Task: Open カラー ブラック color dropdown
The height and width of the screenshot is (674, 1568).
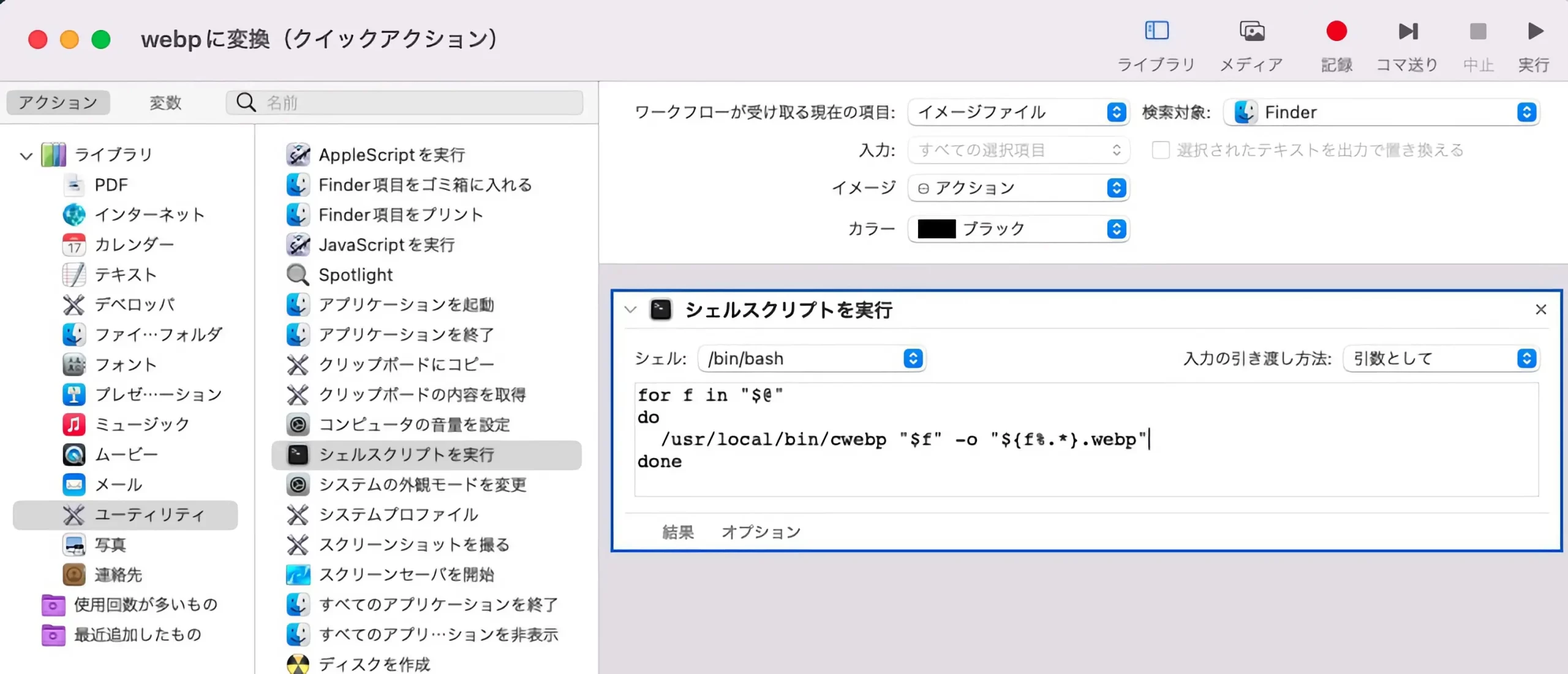Action: (1018, 229)
